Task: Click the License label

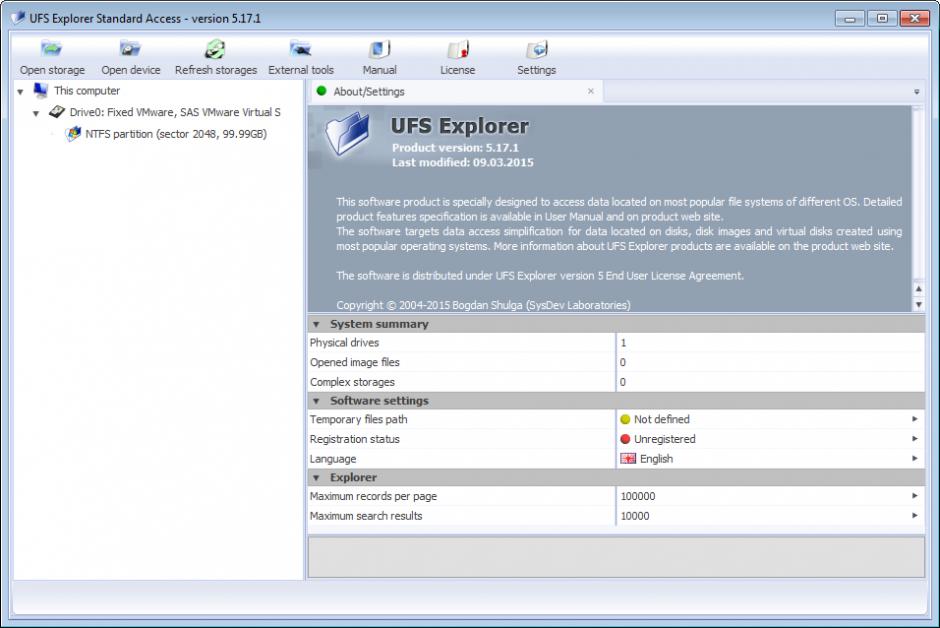Action: [457, 70]
